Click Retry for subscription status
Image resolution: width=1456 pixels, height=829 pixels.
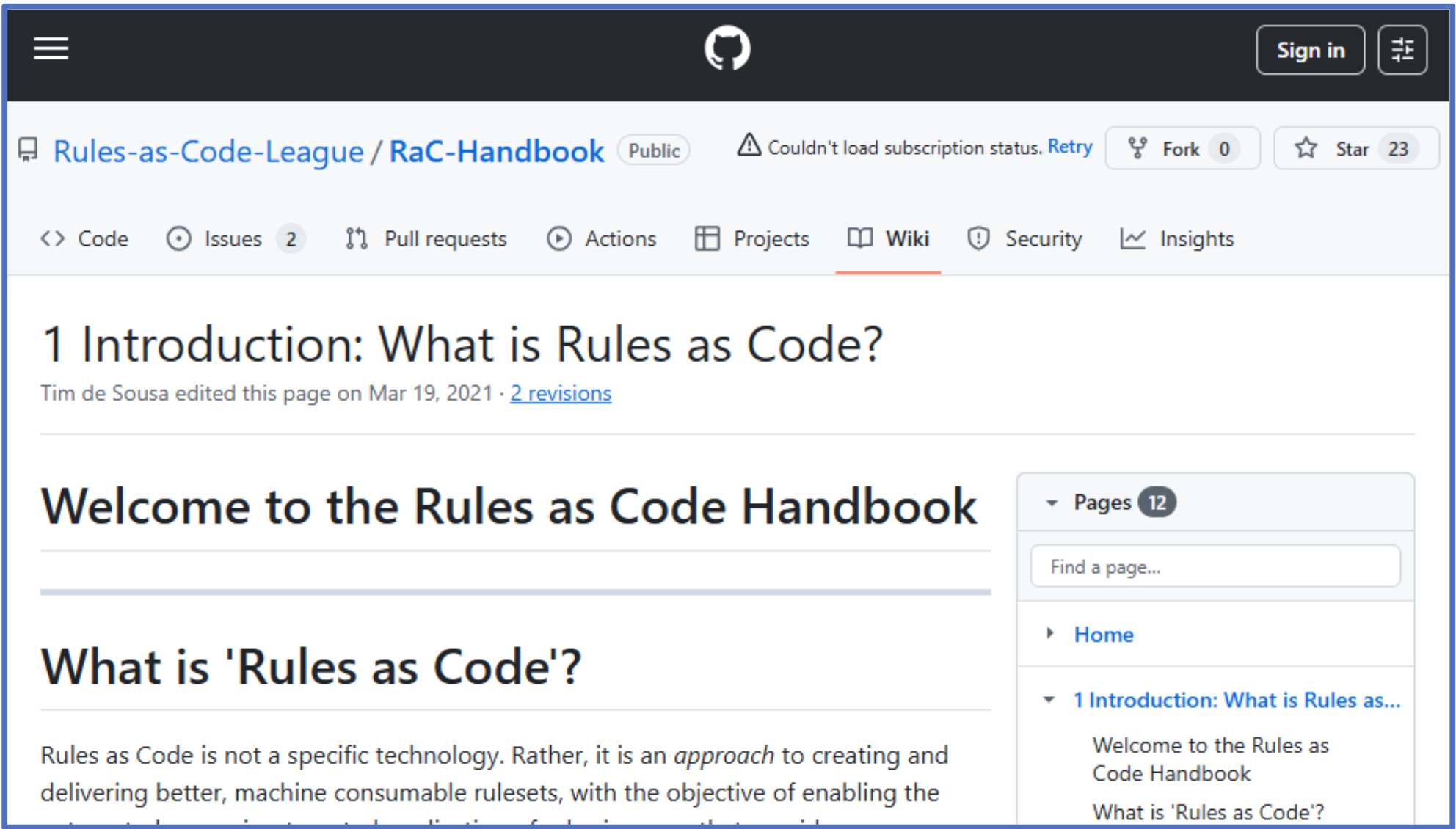tap(1070, 147)
